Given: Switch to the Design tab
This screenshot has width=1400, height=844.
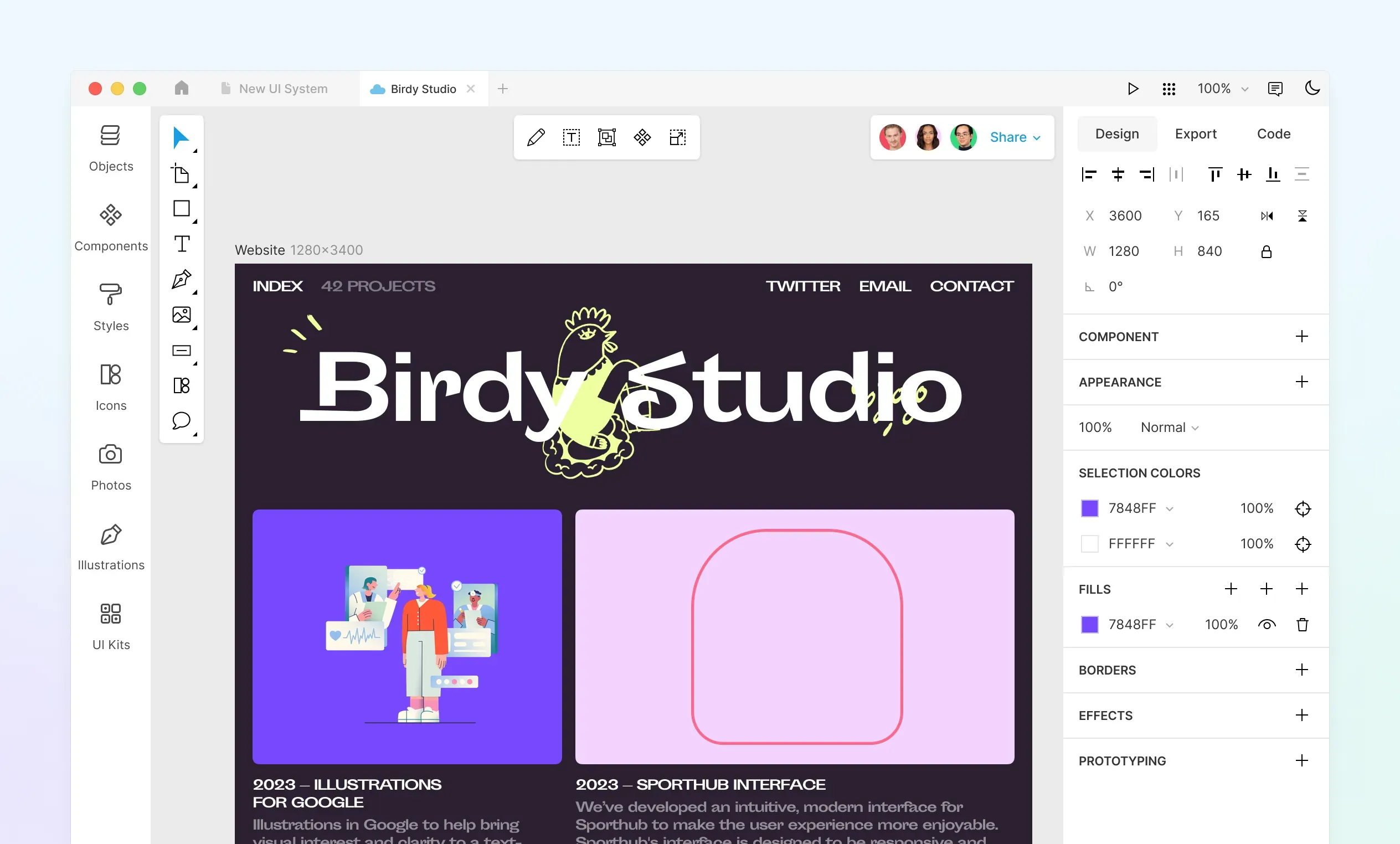Looking at the screenshot, I should (1116, 133).
